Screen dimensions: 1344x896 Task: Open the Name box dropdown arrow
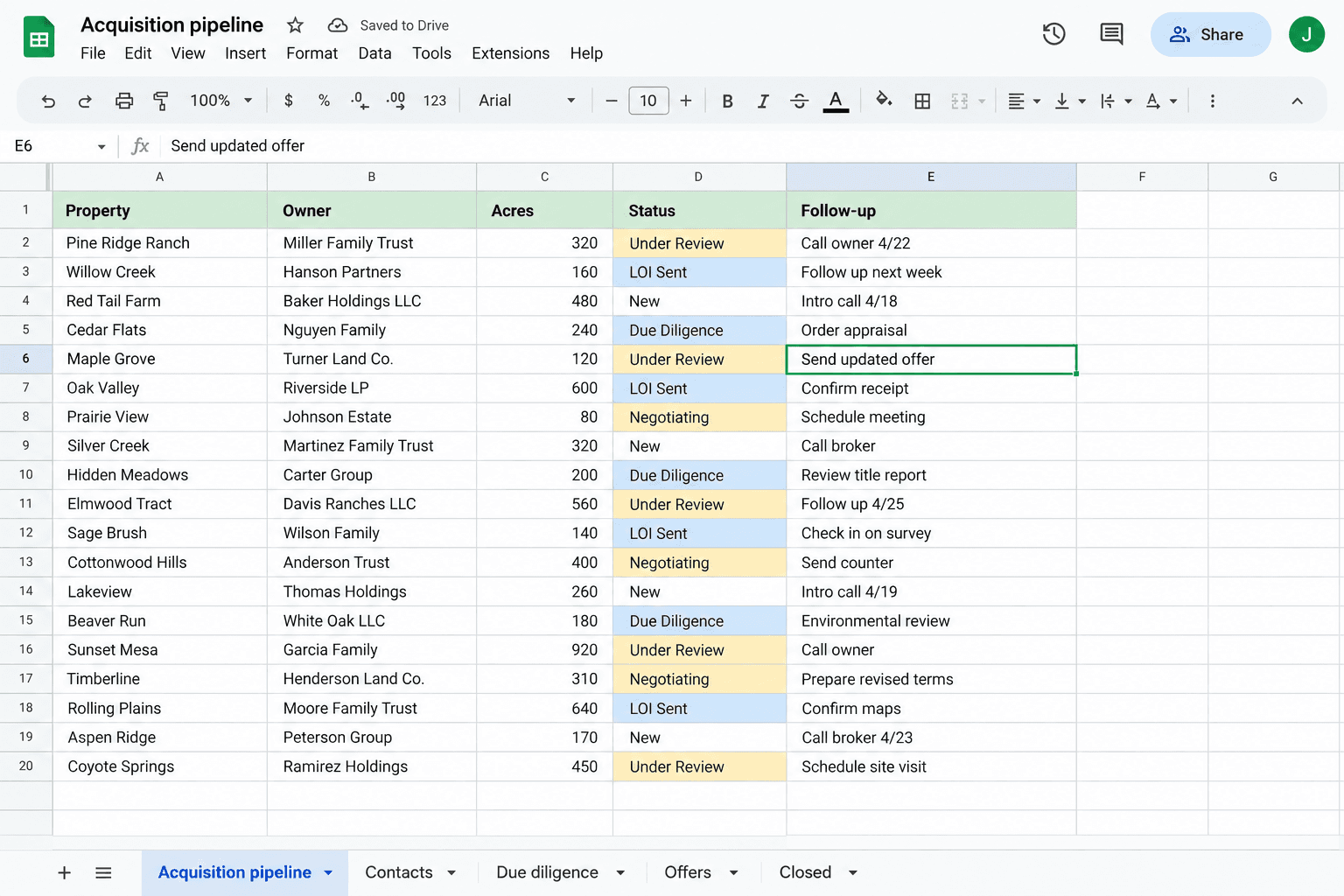[101, 147]
